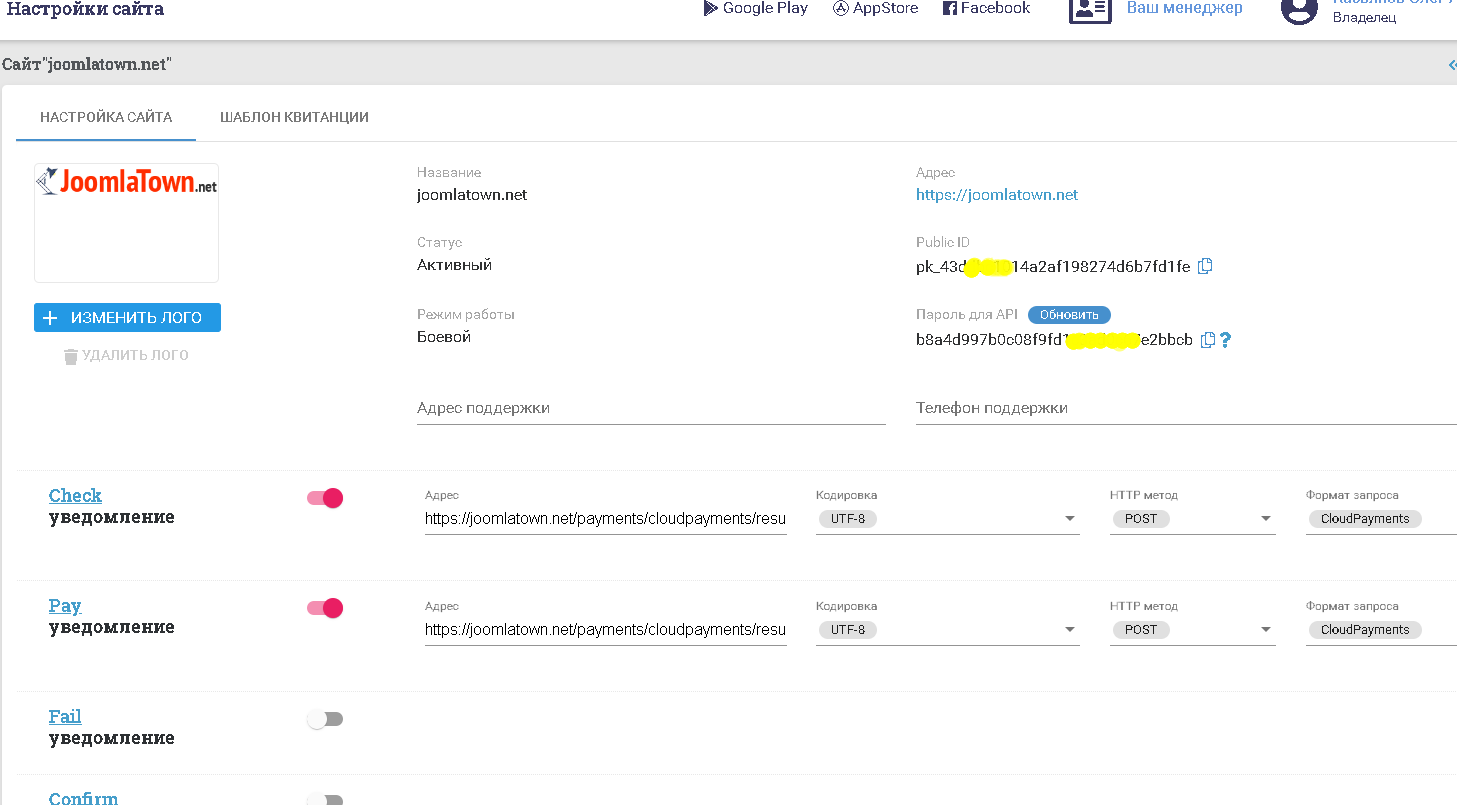Click the manager ID card icon
The height and width of the screenshot is (805, 1457).
1090,10
